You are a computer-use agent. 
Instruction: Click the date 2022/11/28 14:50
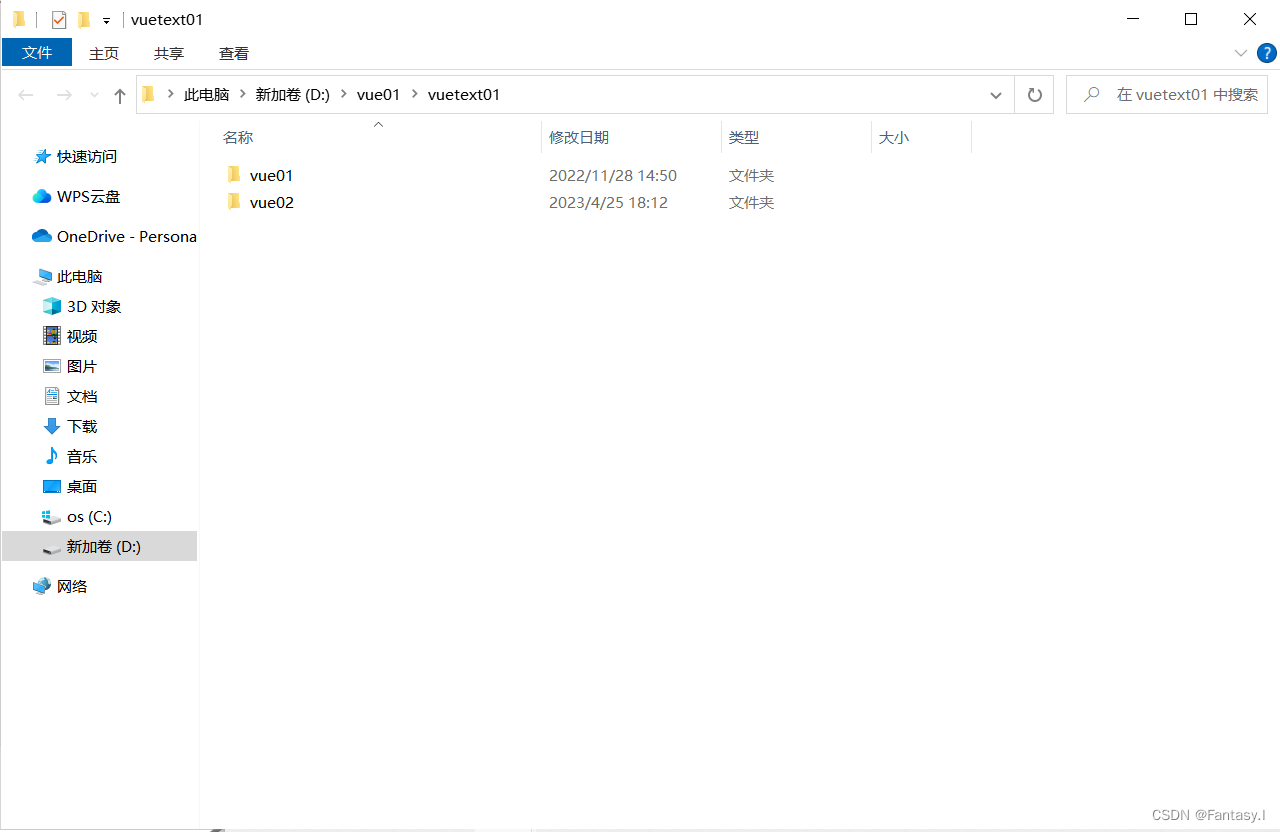click(x=613, y=176)
